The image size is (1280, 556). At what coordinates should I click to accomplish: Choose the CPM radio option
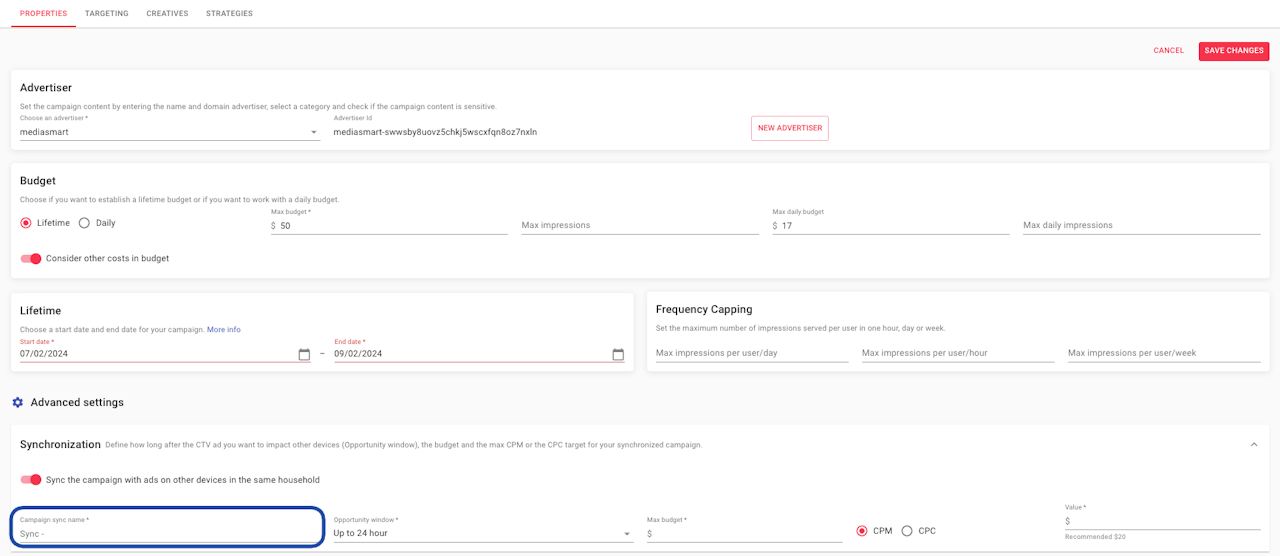862,531
